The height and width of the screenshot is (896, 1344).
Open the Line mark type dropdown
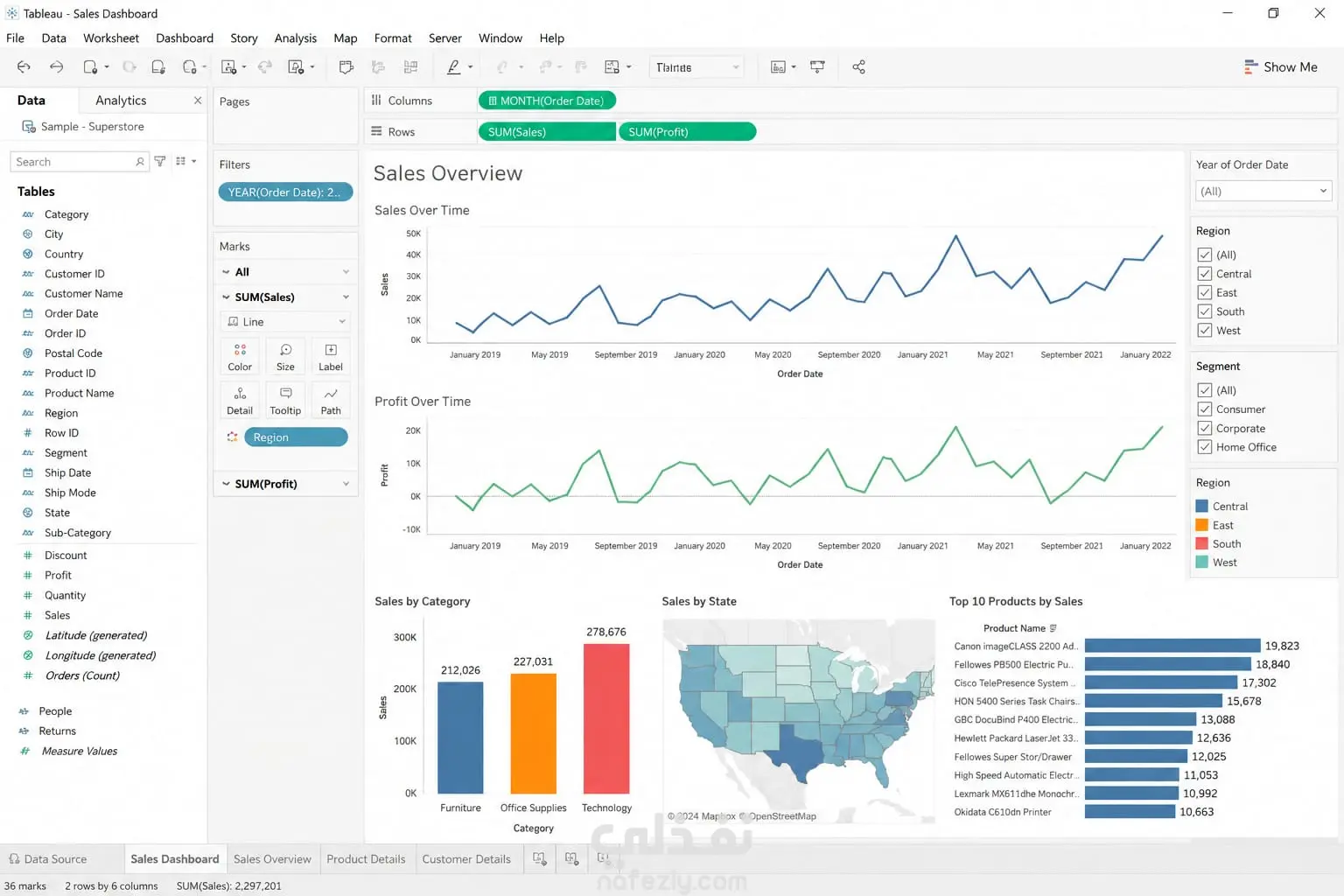286,322
